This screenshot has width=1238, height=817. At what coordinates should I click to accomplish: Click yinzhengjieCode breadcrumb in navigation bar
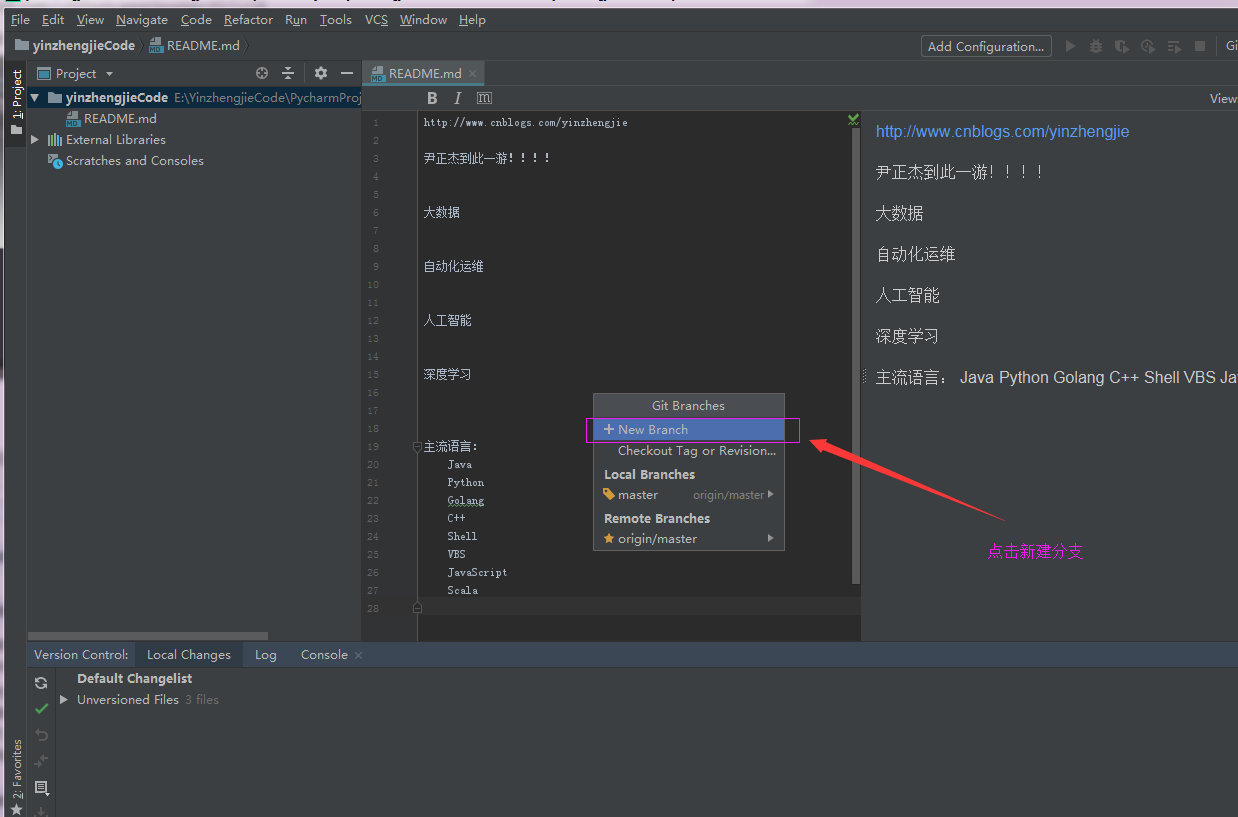(83, 46)
